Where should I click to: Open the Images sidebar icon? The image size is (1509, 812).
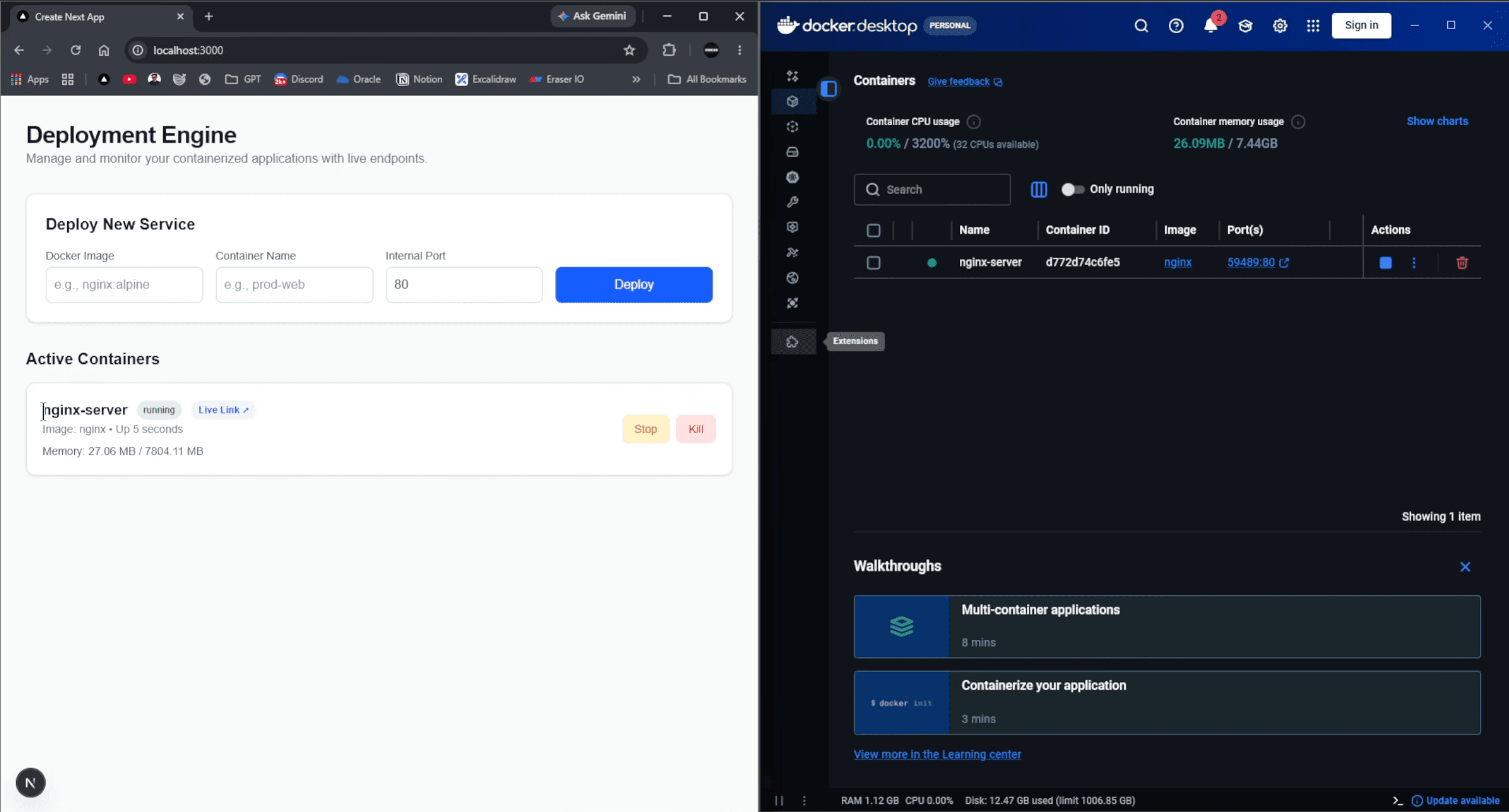pyautogui.click(x=792, y=126)
